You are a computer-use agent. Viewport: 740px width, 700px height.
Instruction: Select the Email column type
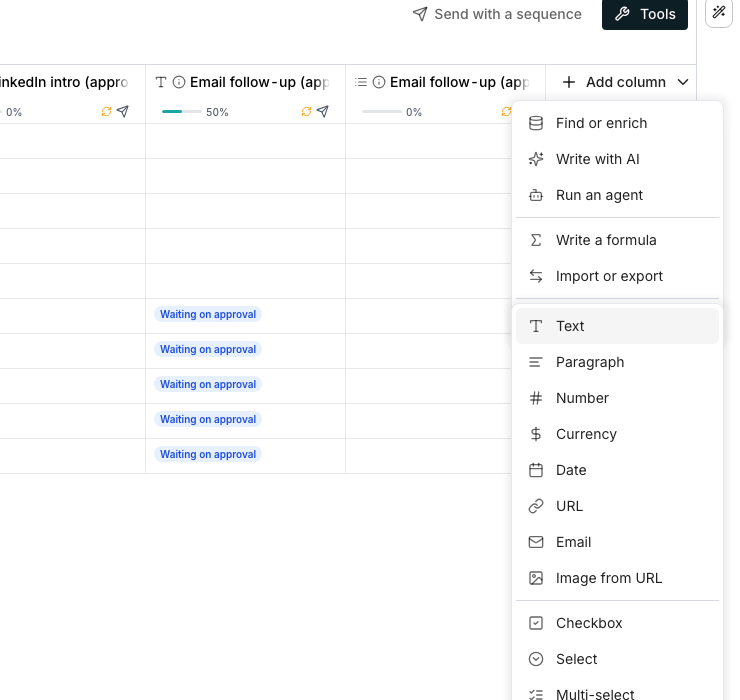617,542
